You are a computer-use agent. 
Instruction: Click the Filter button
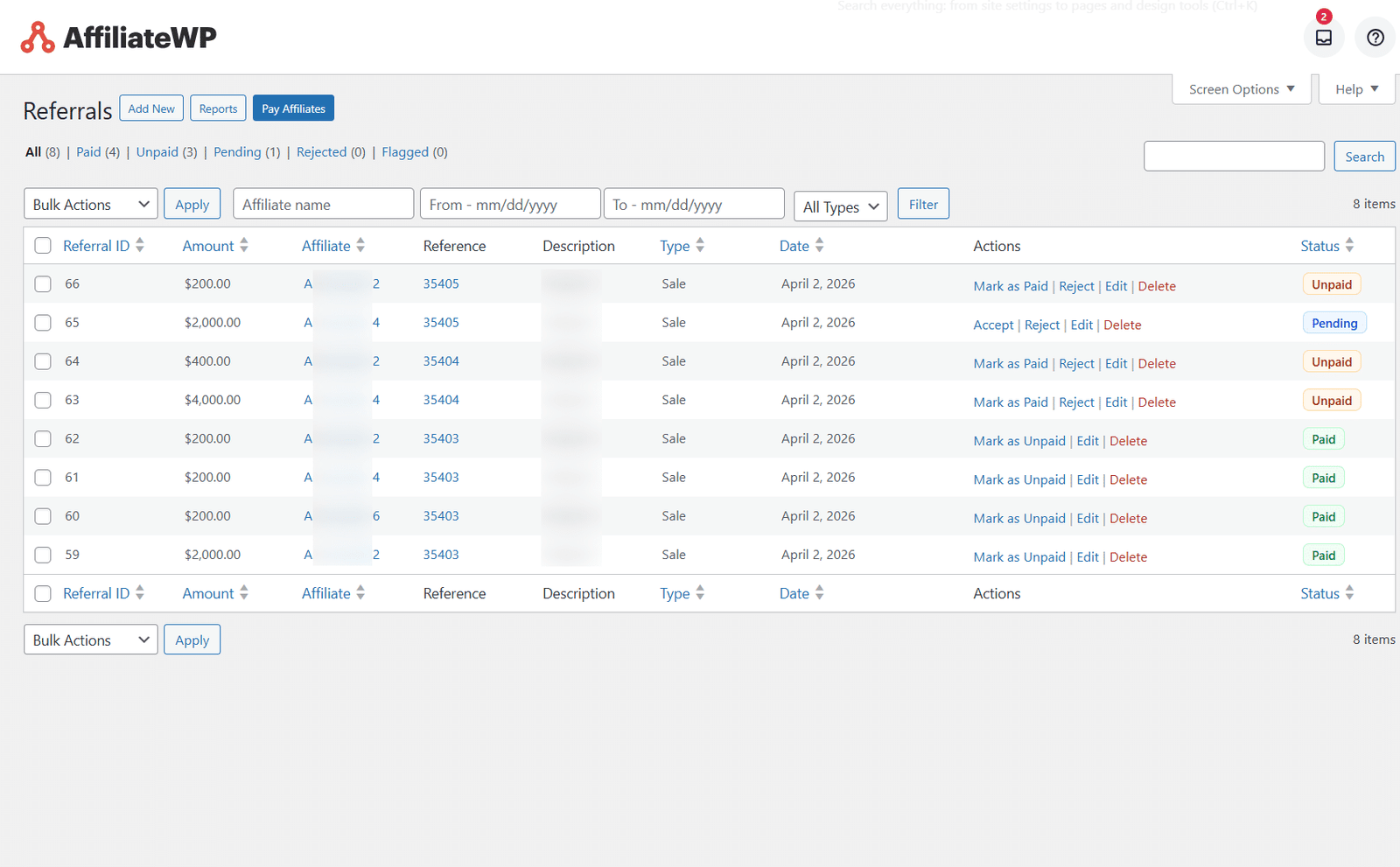coord(923,204)
